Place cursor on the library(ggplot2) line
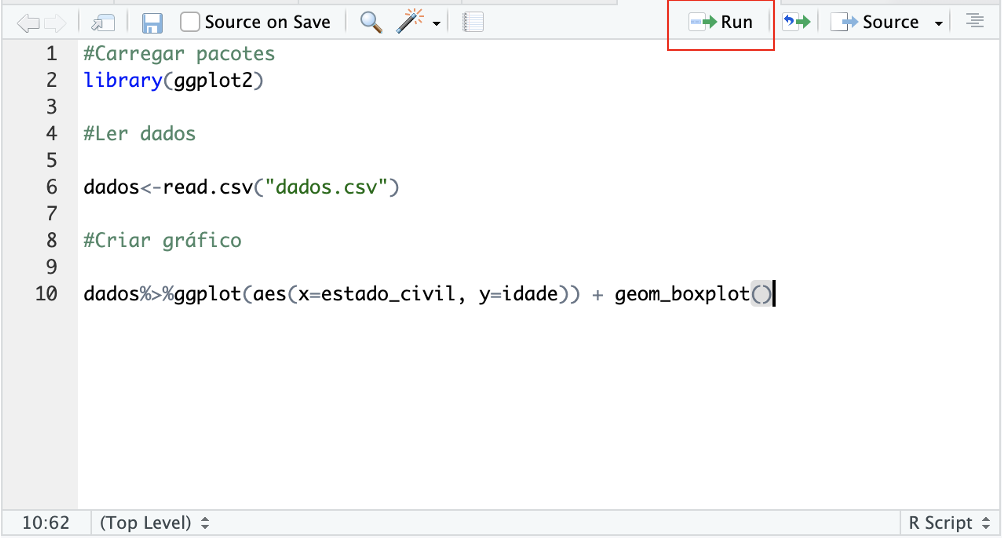The width and height of the screenshot is (1002, 538). [174, 80]
